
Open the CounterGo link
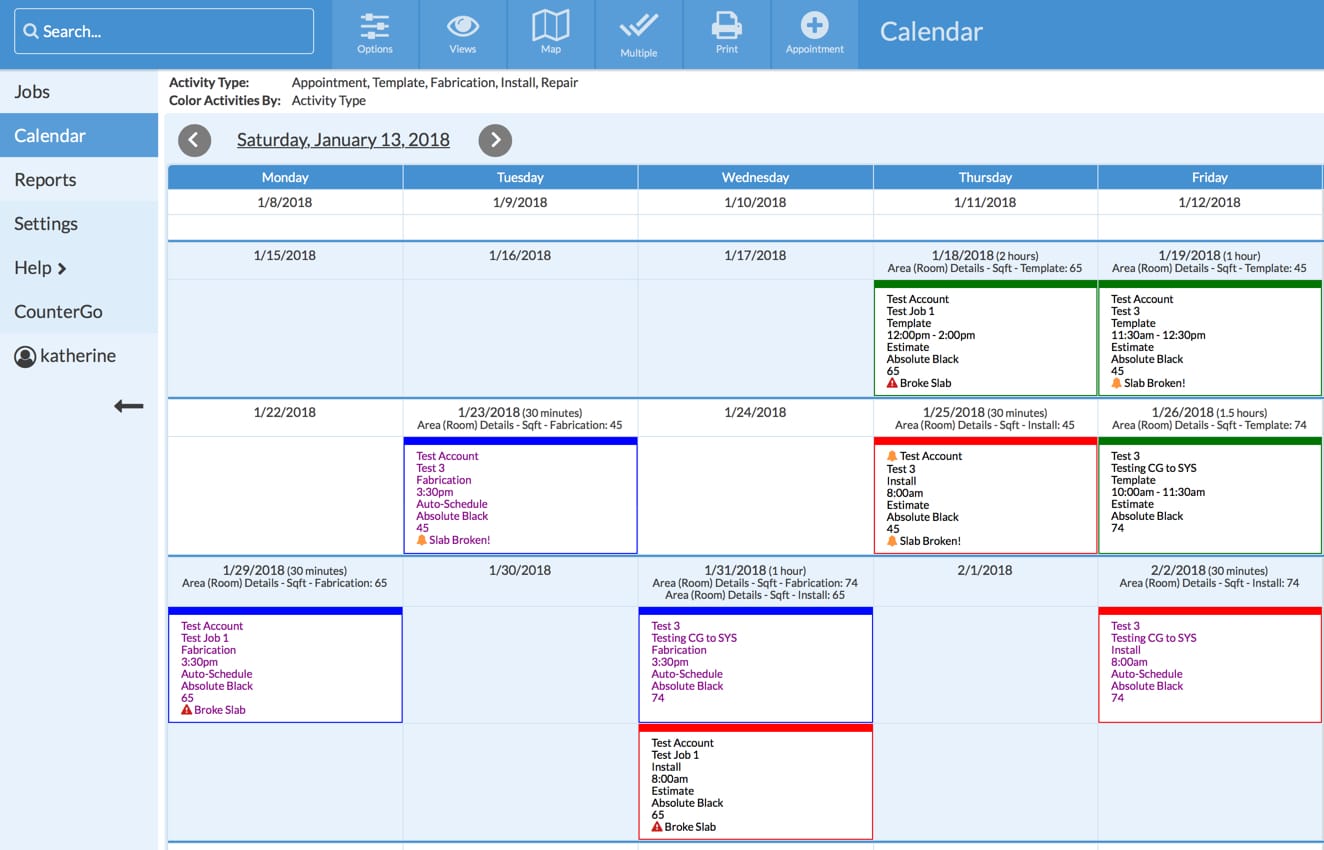[79, 312]
